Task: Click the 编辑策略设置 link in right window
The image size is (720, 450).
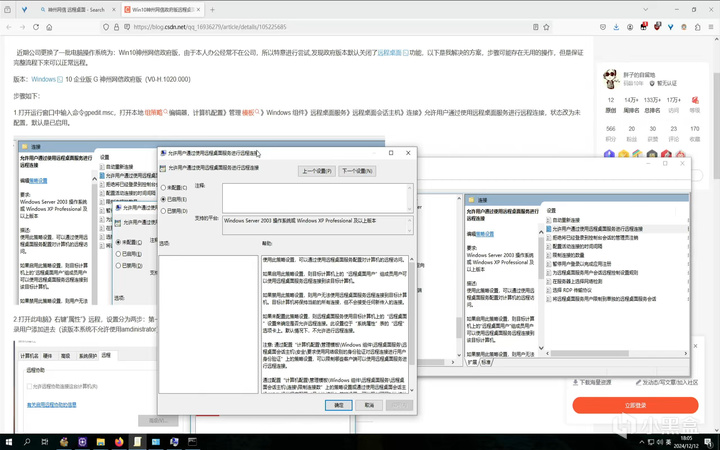Action: tap(484, 234)
